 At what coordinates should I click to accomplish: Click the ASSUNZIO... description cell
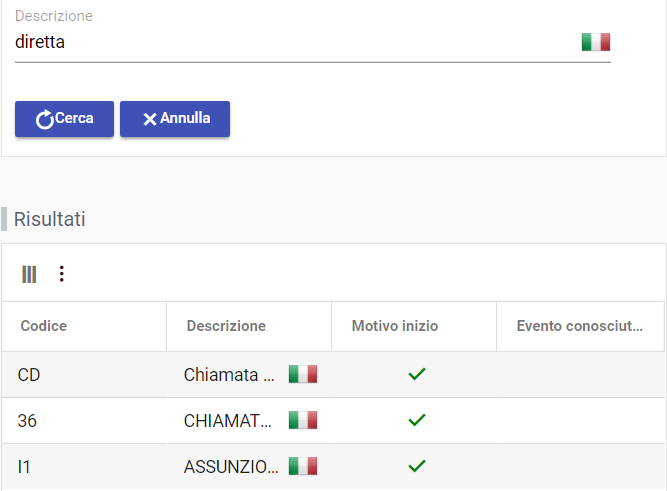pyautogui.click(x=231, y=467)
